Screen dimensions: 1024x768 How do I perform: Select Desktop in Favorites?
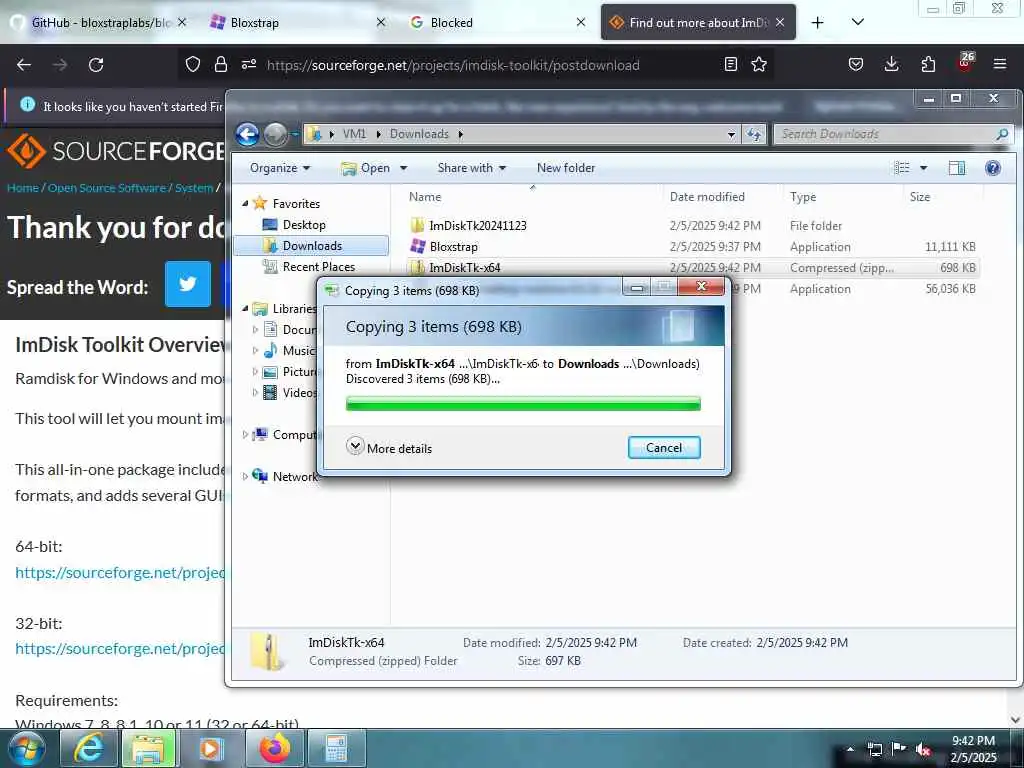tap(304, 225)
